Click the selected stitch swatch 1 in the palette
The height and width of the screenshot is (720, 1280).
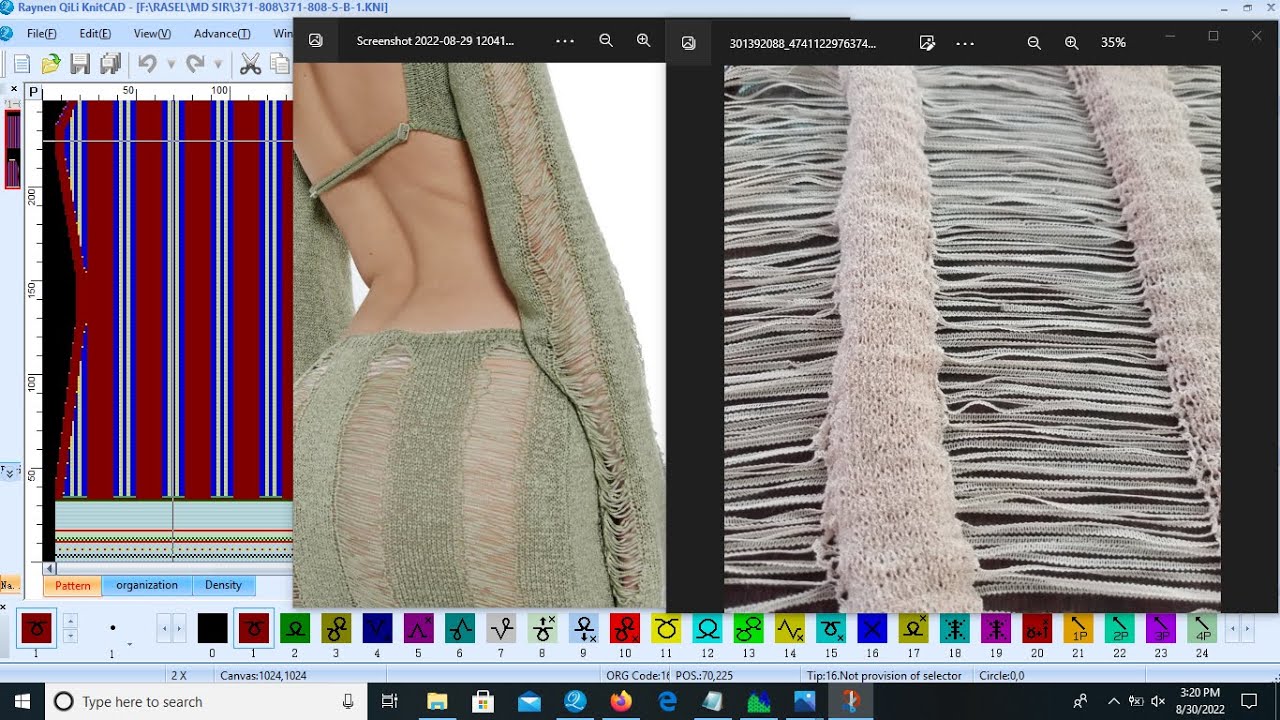tap(253, 628)
